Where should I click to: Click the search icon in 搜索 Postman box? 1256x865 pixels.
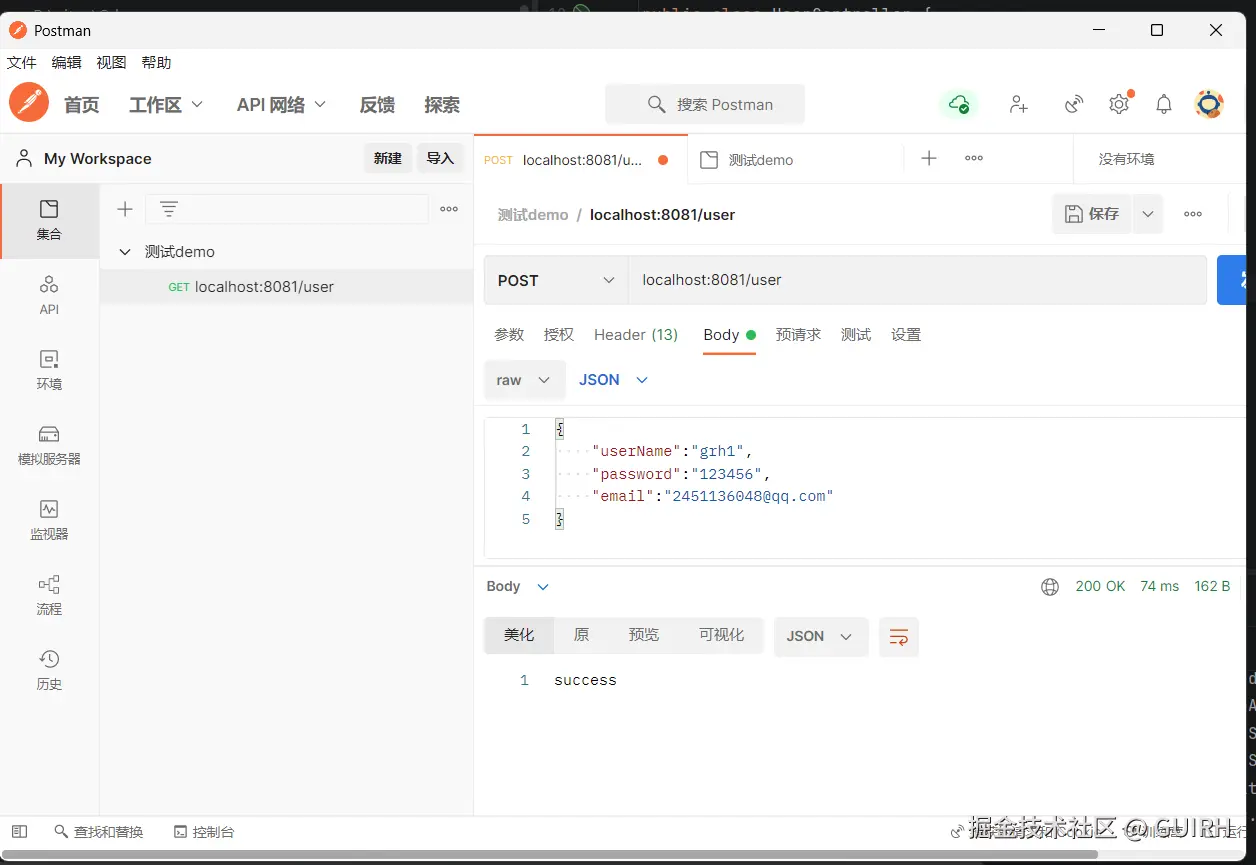[x=657, y=104]
